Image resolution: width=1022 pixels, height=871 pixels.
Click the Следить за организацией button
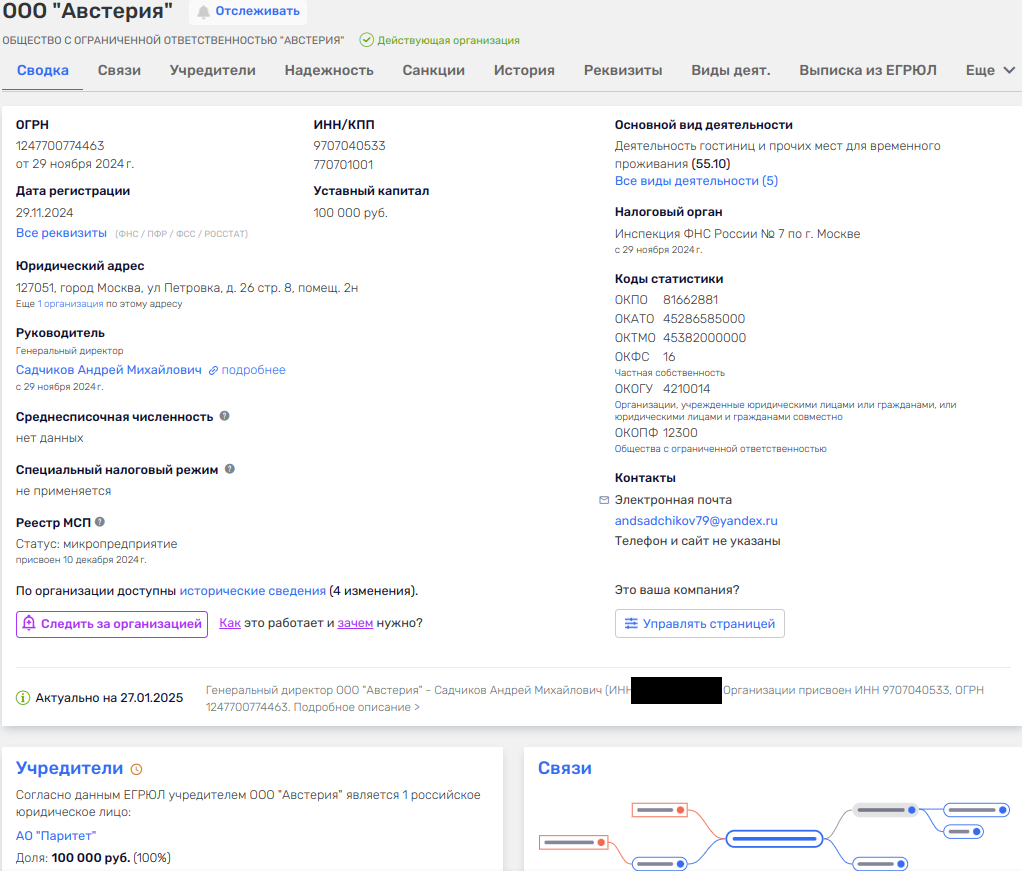tap(112, 624)
